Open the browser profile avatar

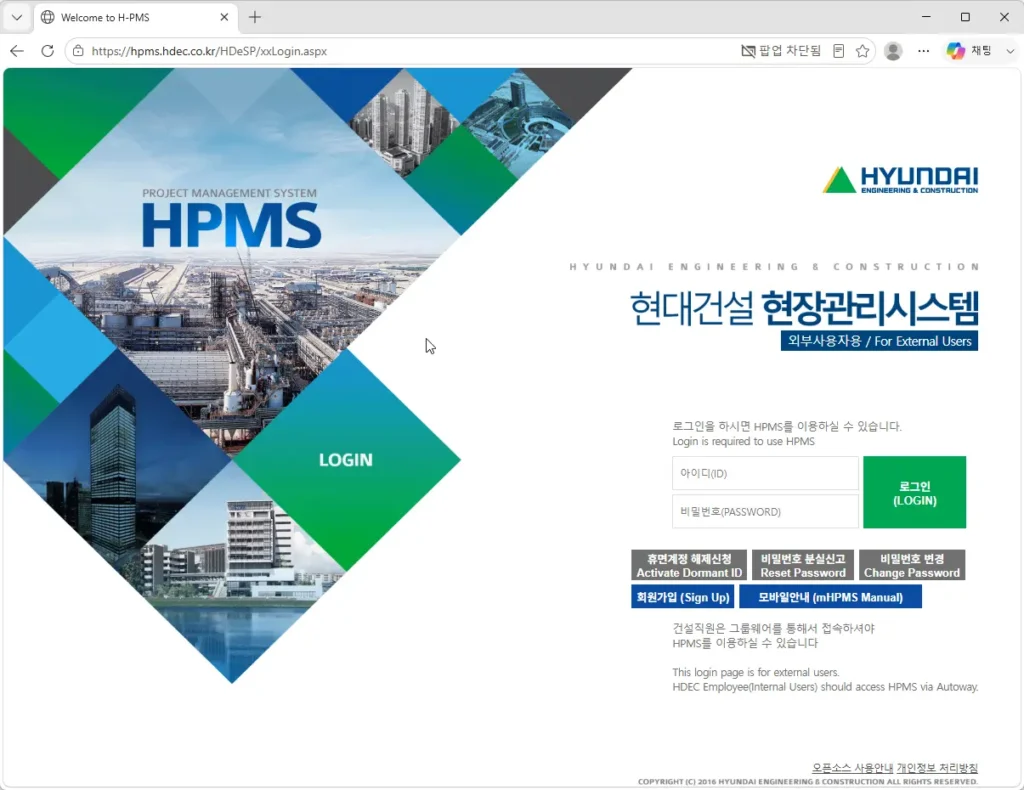click(893, 51)
